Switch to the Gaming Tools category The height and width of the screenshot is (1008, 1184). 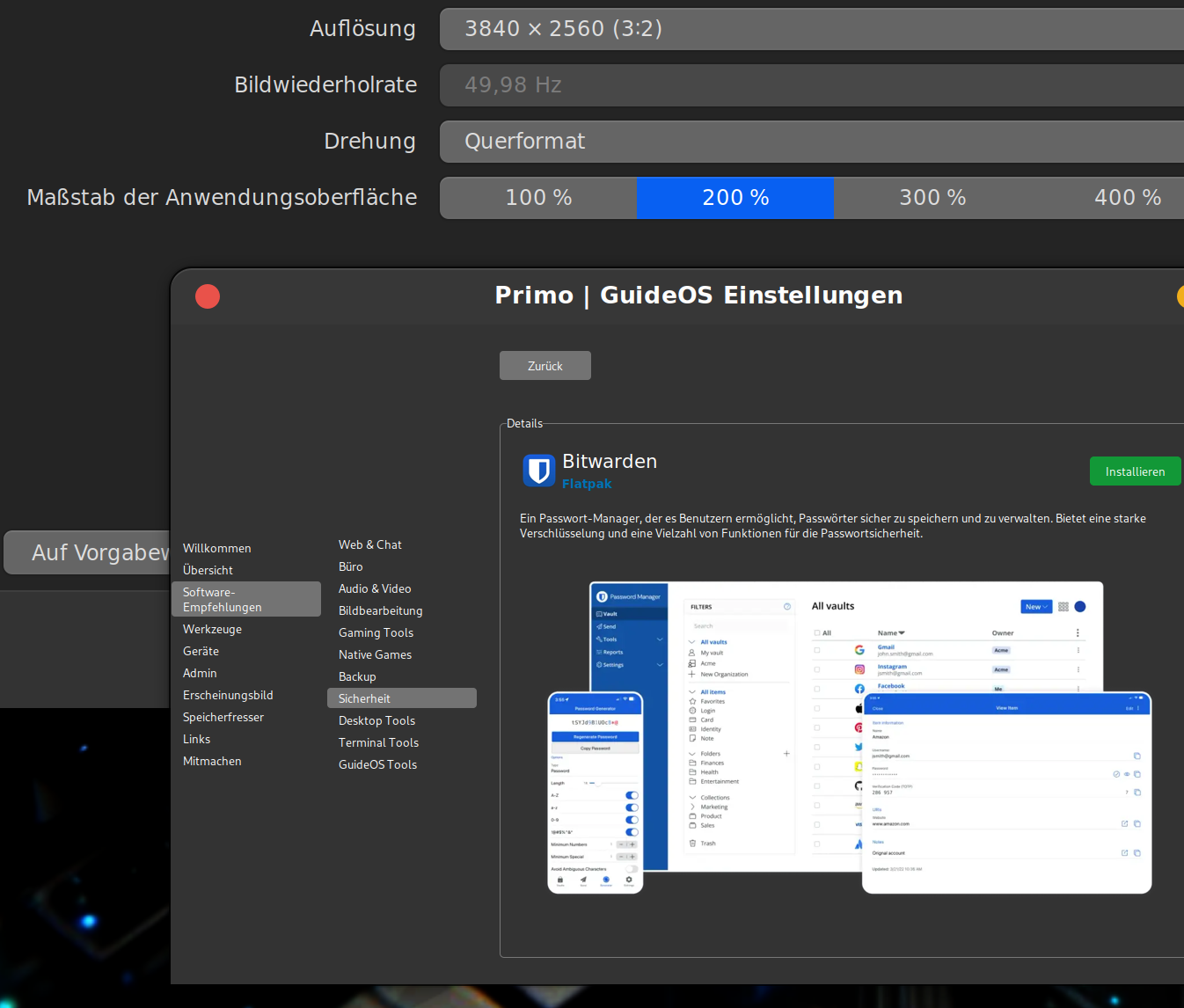(x=376, y=632)
